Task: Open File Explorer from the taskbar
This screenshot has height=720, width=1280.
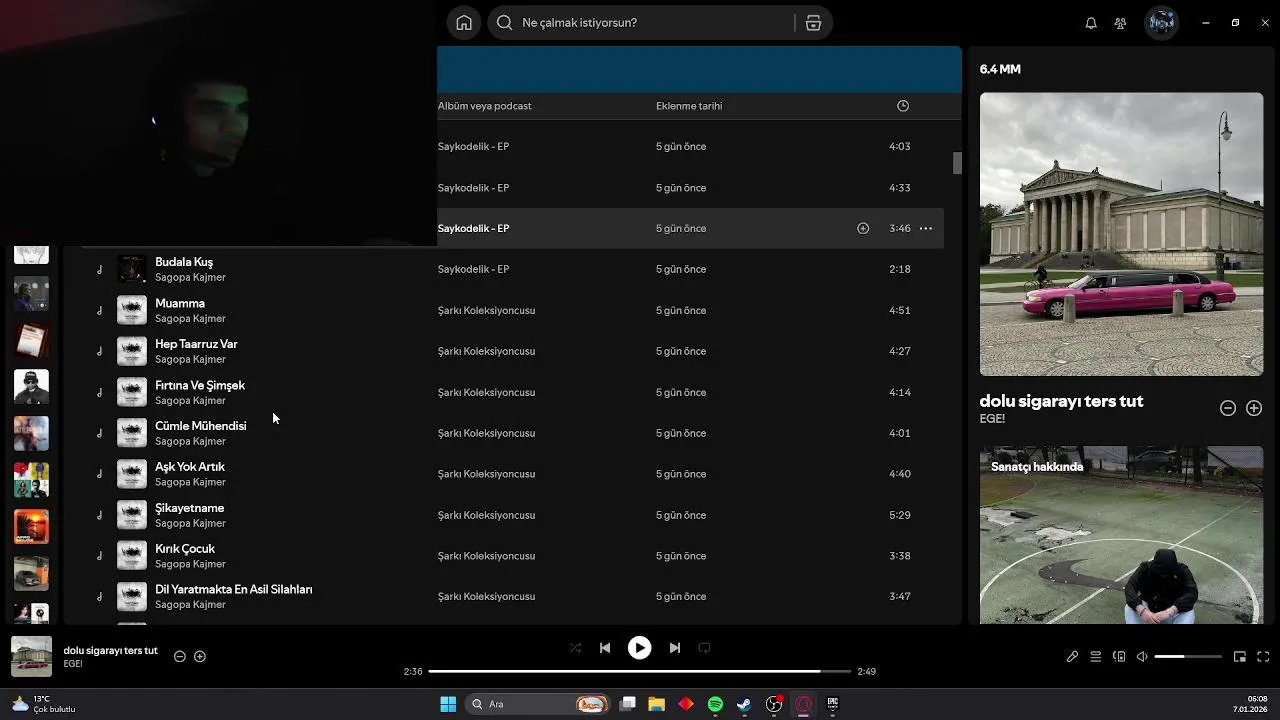Action: (656, 704)
